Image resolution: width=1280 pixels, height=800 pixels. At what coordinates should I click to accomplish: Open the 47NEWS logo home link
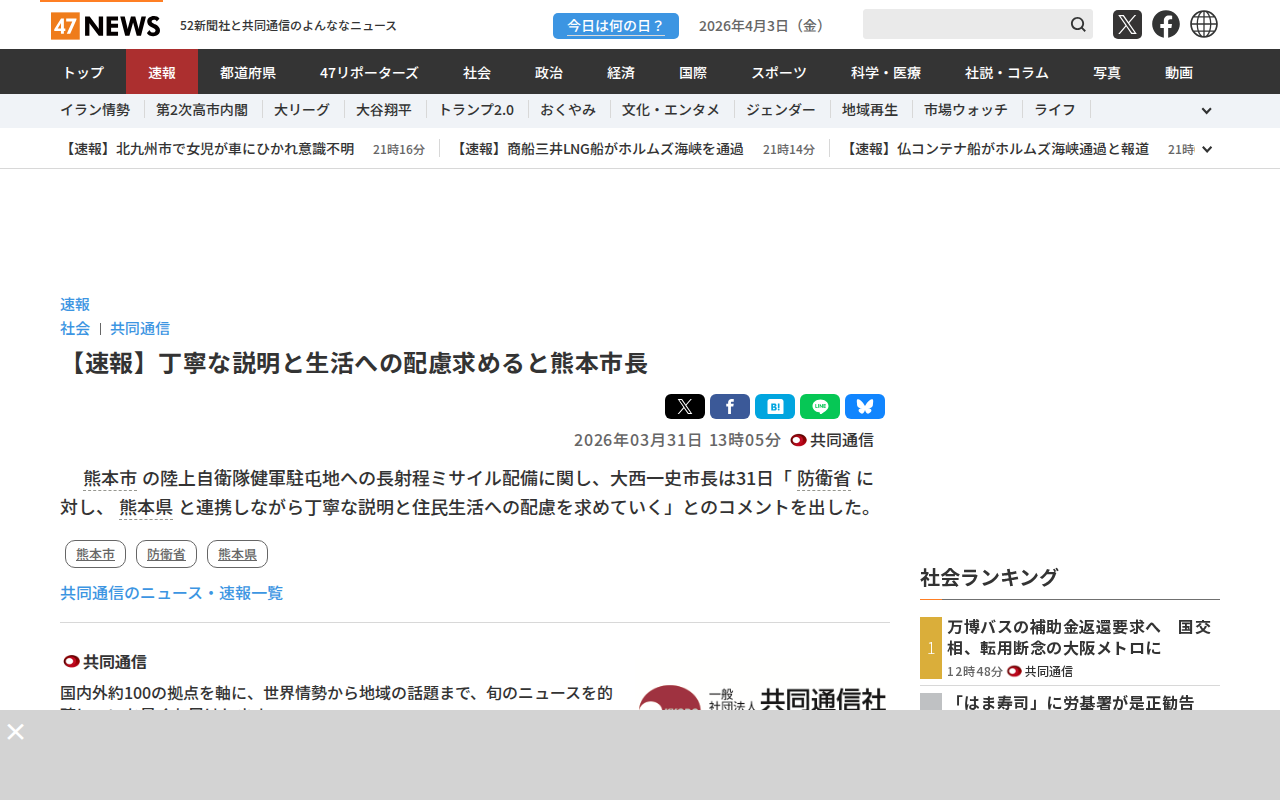point(106,25)
